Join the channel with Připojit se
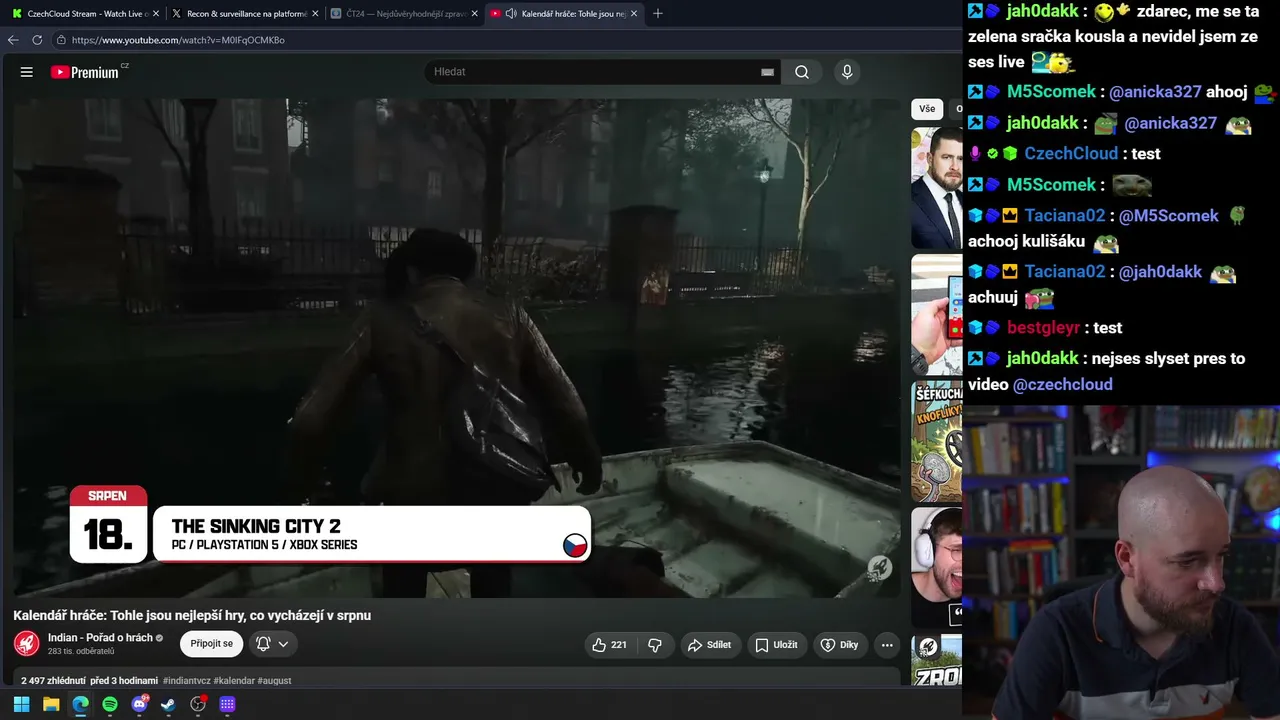 (212, 644)
